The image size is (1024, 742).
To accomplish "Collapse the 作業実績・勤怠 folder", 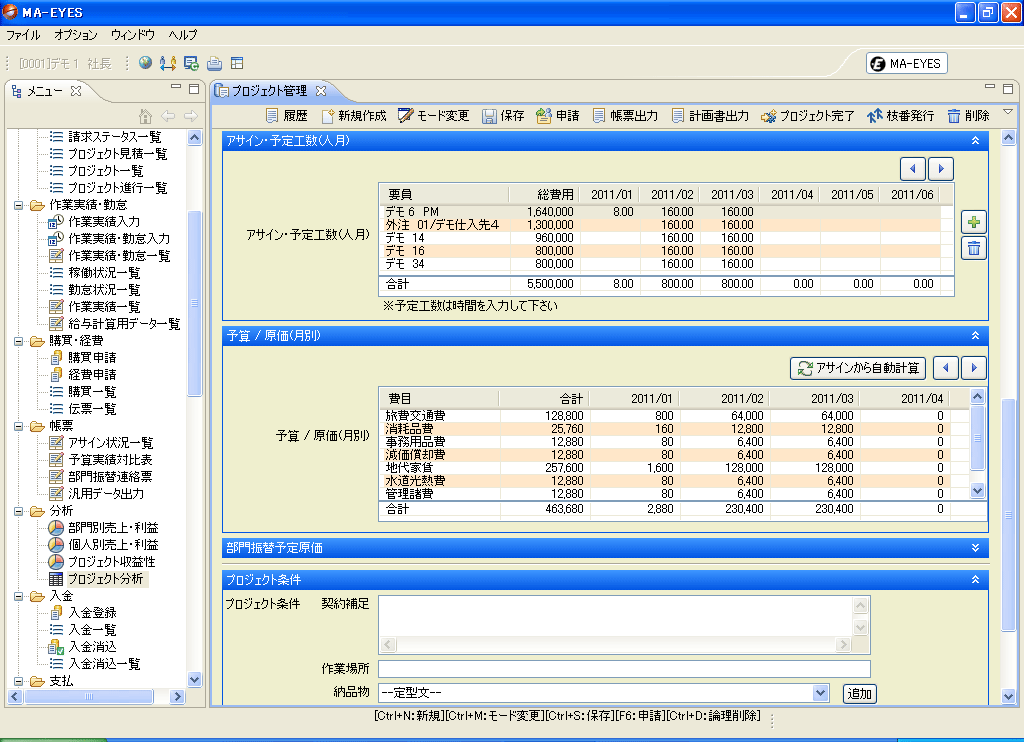I will (18, 205).
